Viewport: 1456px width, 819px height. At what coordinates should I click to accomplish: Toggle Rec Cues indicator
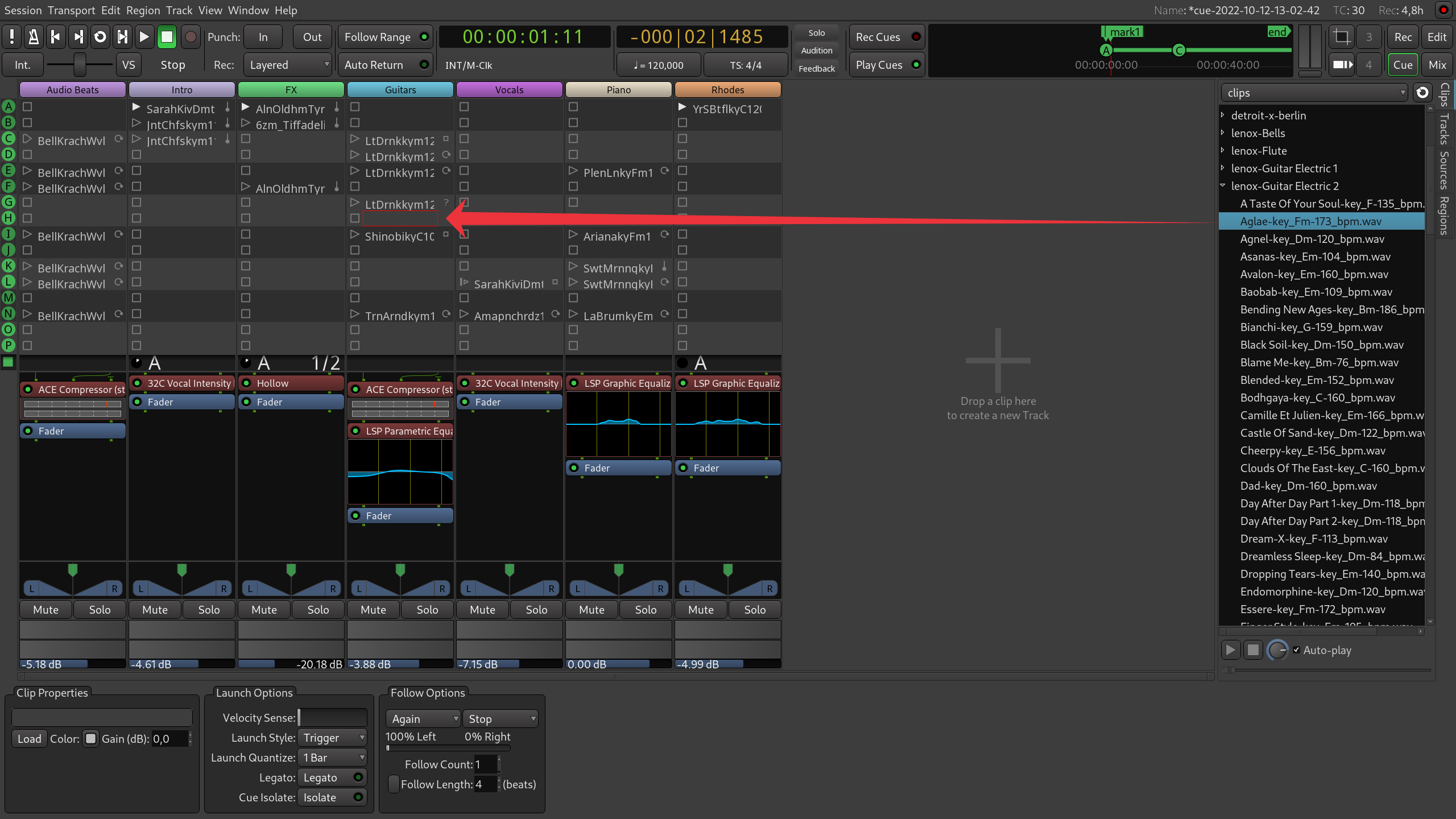point(887,37)
